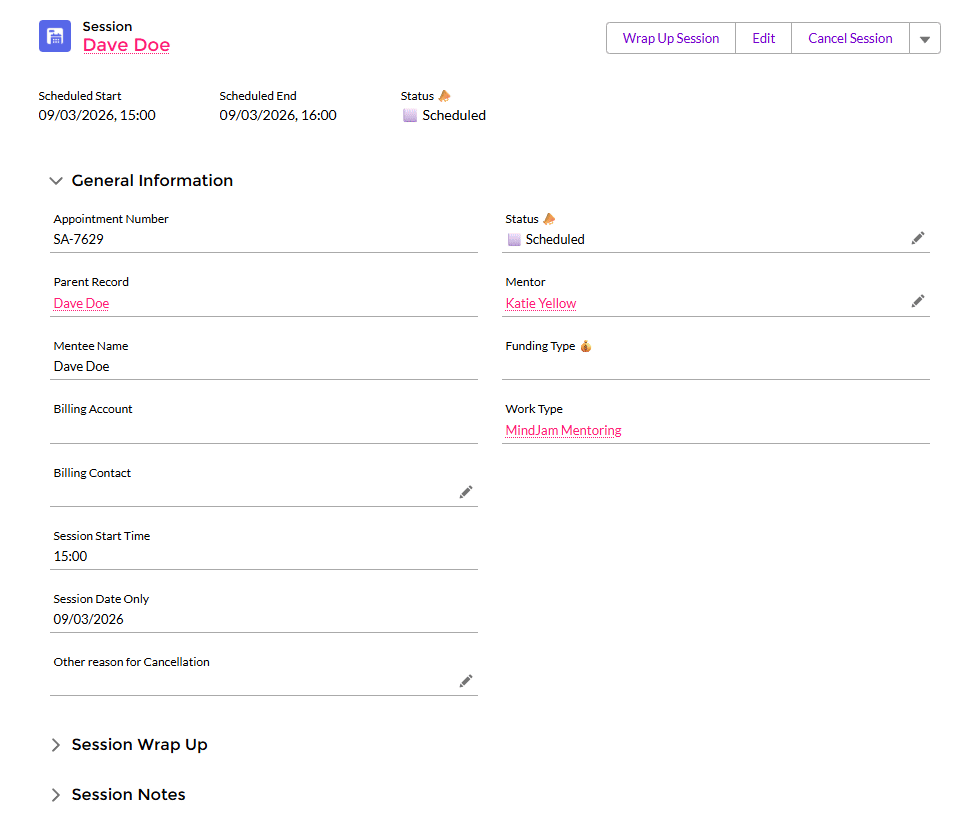Click the Dave Doe session title

(x=126, y=45)
